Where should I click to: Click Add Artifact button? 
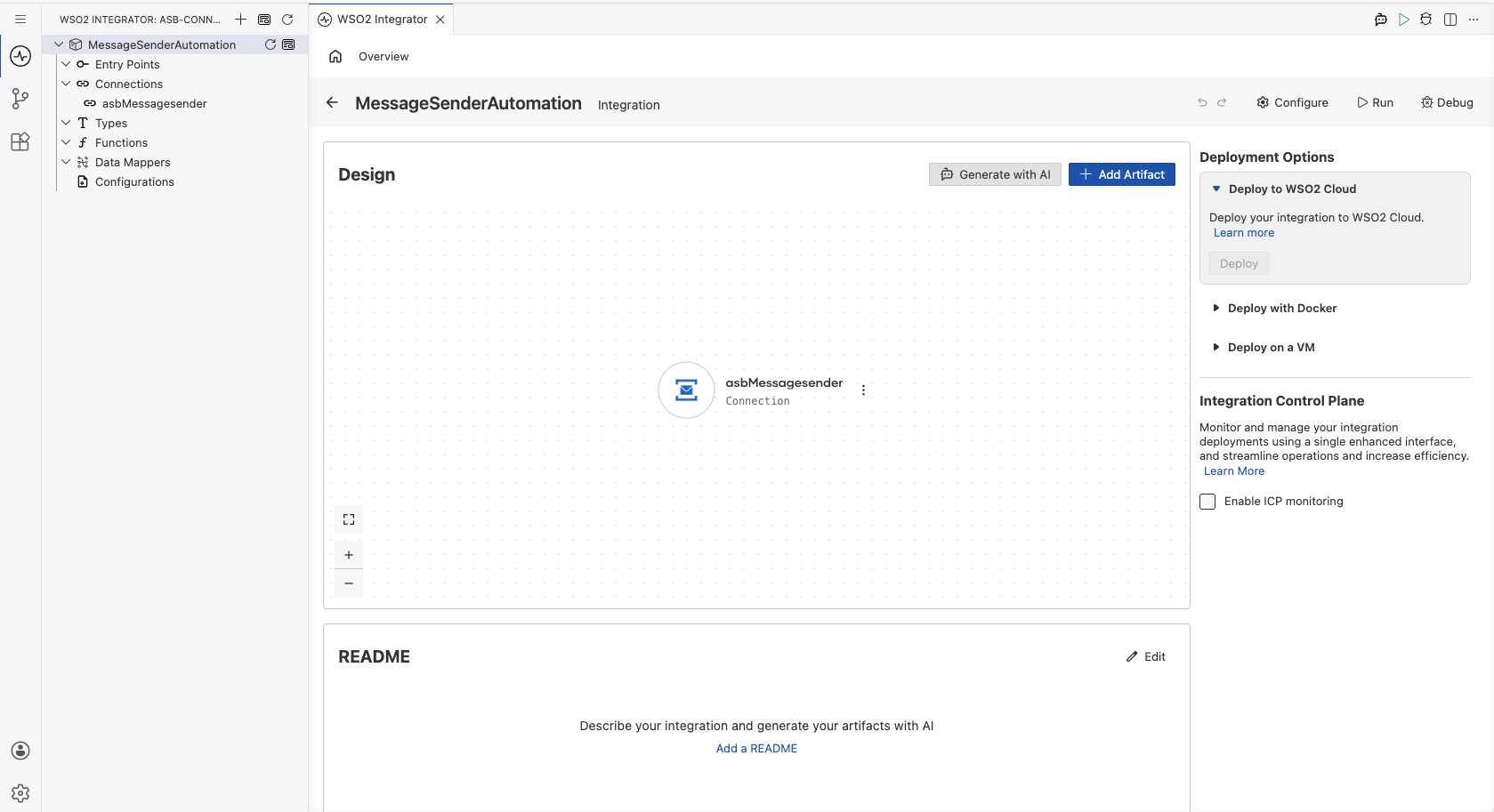pyautogui.click(x=1122, y=174)
